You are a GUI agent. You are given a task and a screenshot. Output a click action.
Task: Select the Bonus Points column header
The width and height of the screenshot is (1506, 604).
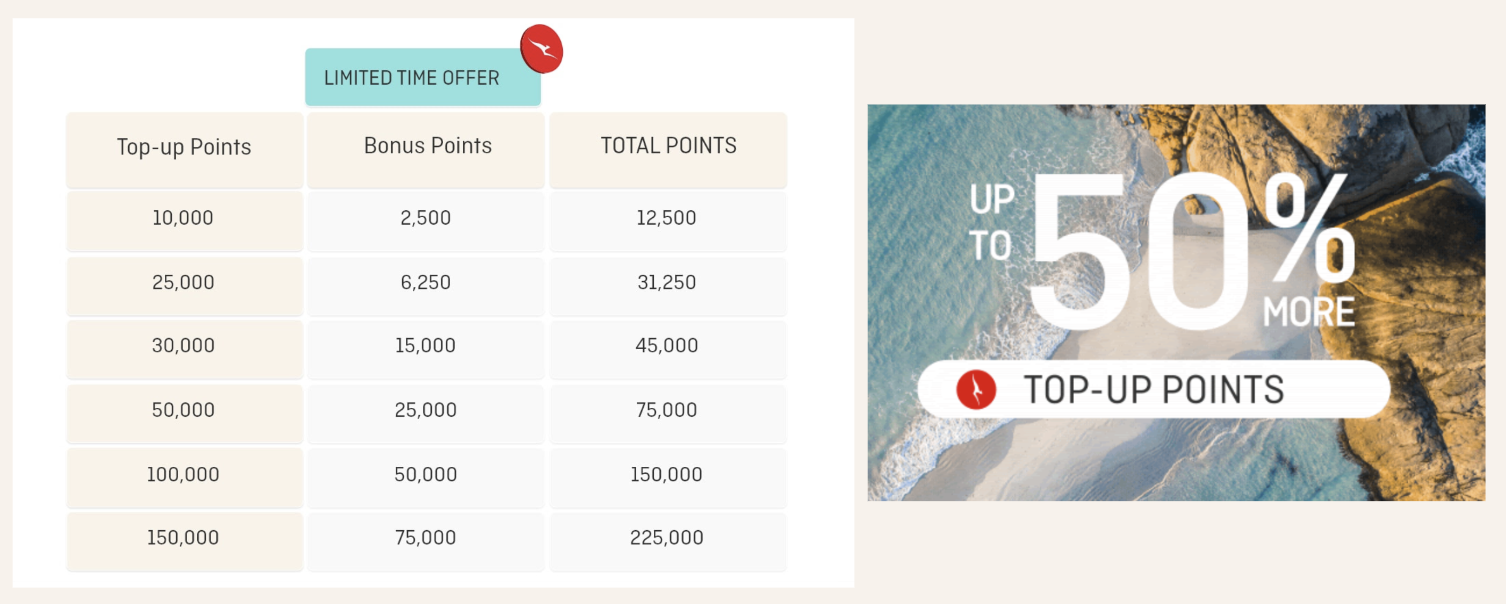pos(427,147)
